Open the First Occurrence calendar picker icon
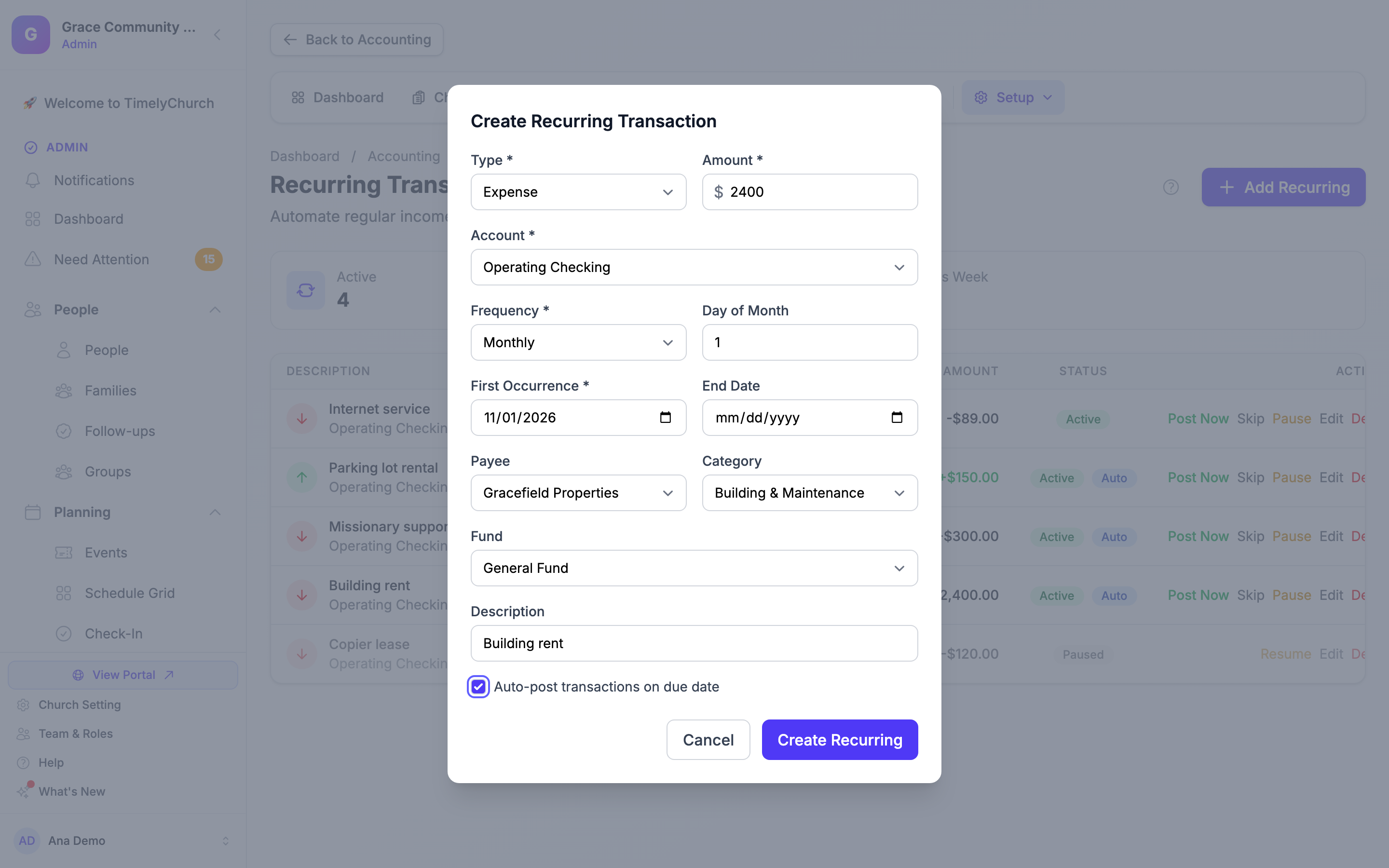The width and height of the screenshot is (1389, 868). tap(665, 417)
